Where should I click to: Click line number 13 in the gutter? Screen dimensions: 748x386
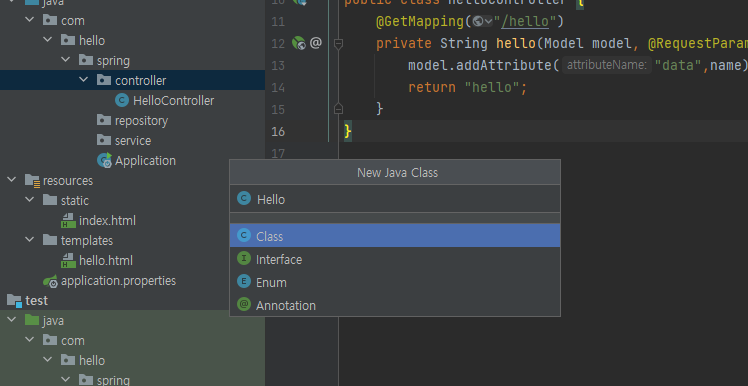point(278,65)
